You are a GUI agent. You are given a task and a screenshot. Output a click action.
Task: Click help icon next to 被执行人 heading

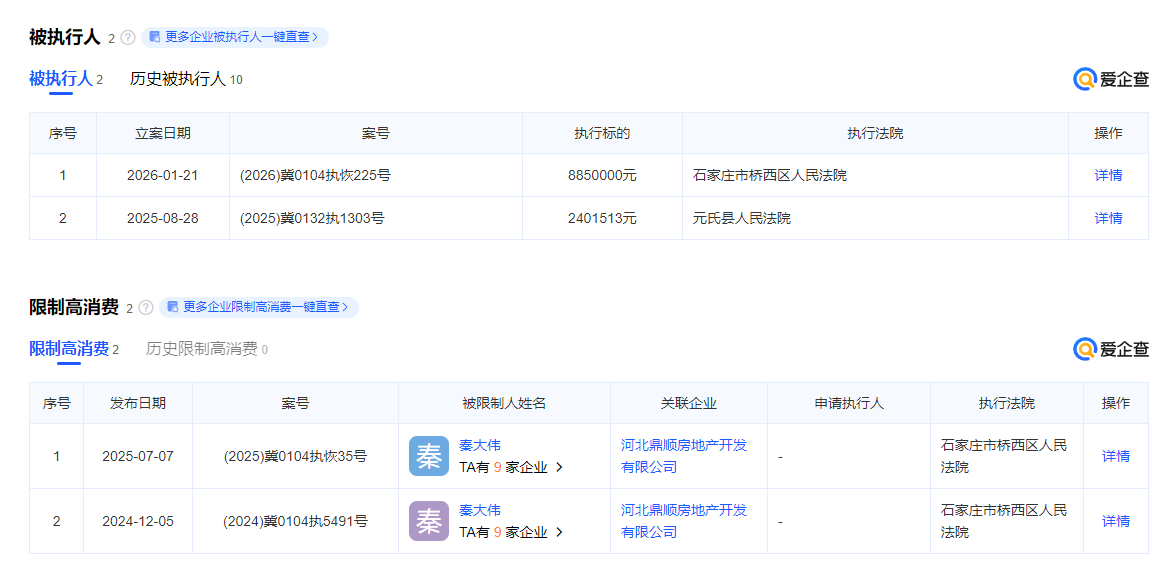pyautogui.click(x=128, y=38)
